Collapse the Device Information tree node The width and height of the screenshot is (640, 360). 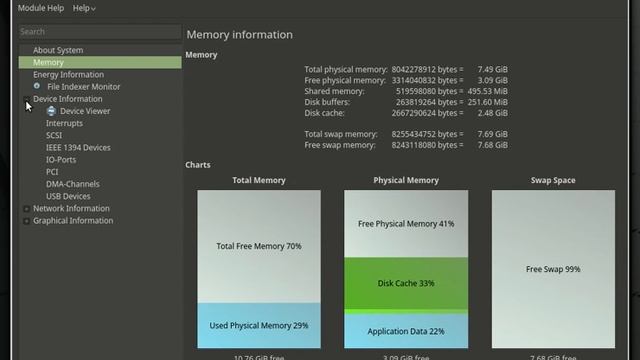pos(27,99)
